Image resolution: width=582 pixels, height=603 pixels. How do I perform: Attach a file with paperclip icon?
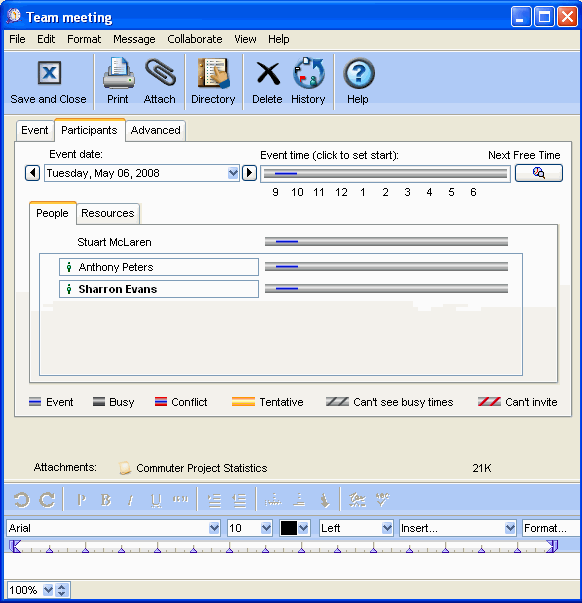(x=160, y=82)
